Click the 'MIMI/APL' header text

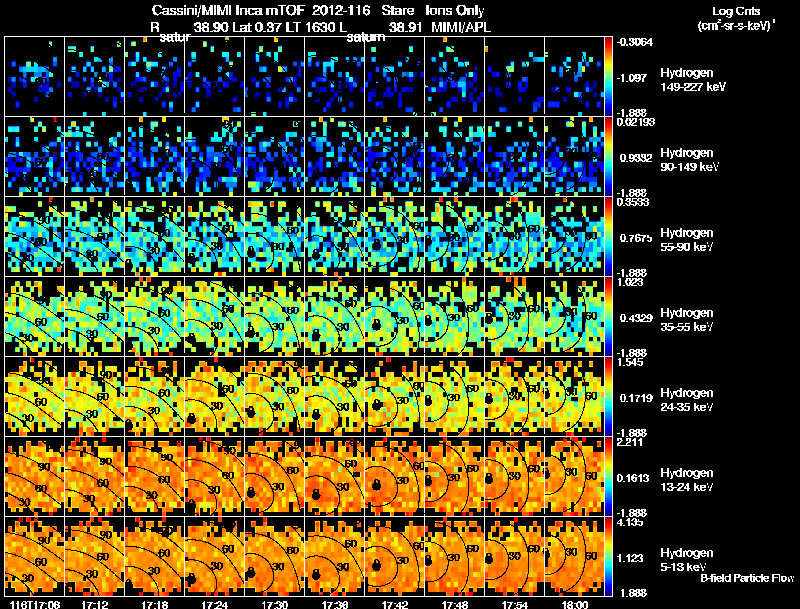coord(461,28)
